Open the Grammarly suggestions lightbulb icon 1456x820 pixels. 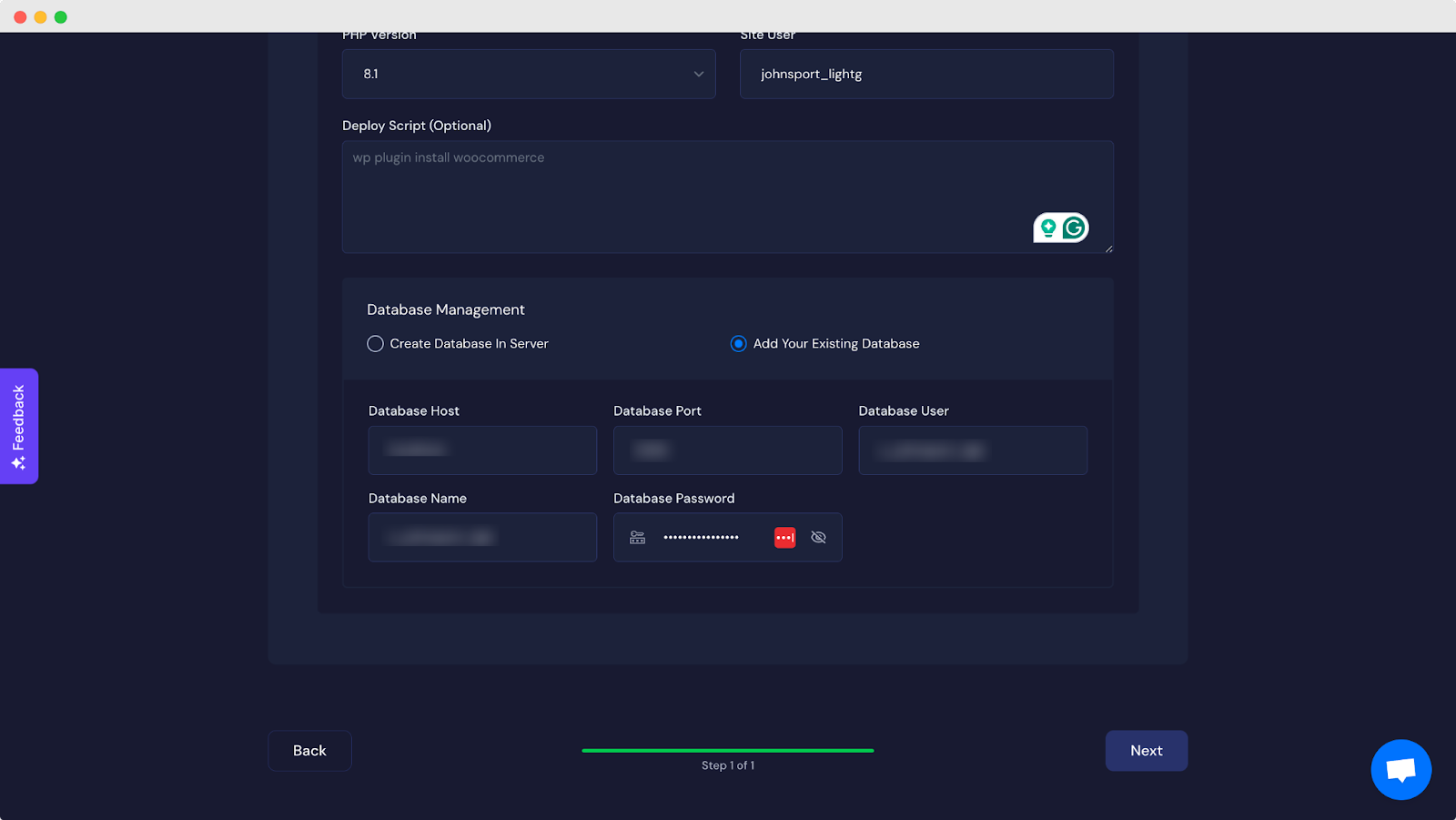pos(1050,228)
